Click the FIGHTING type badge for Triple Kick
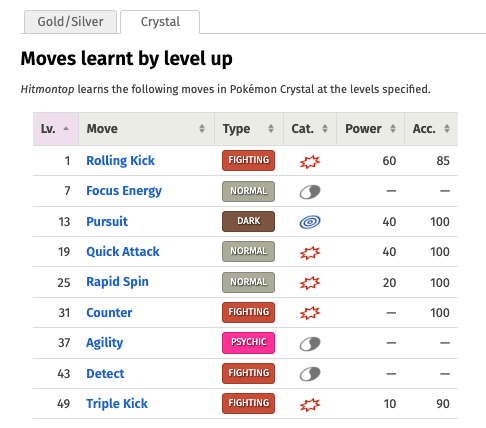Screen dimensions: 486x428 [x=249, y=403]
